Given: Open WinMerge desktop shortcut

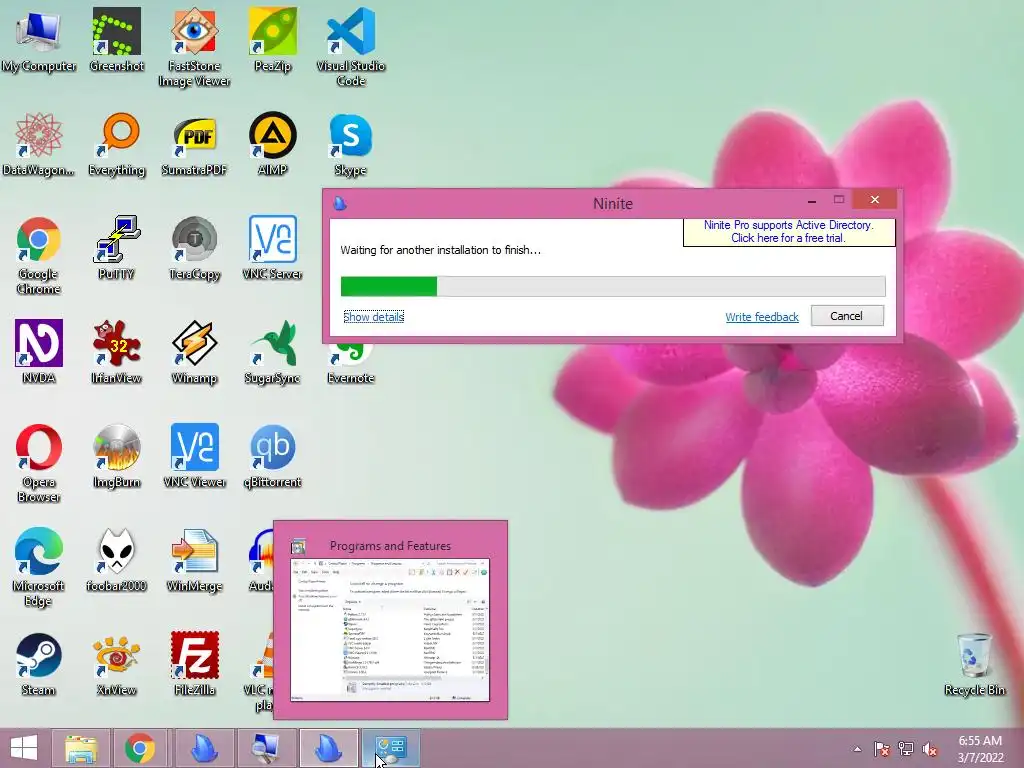Looking at the screenshot, I should click(x=194, y=560).
